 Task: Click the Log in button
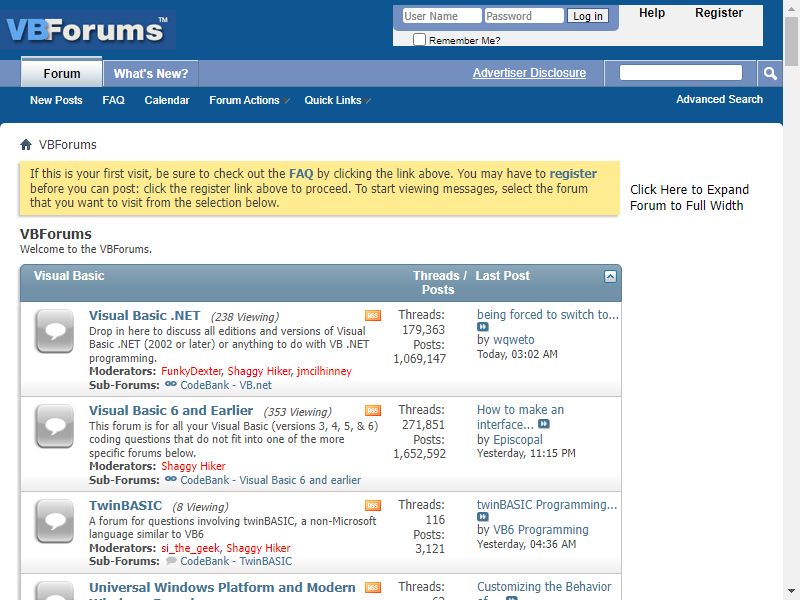pos(588,16)
